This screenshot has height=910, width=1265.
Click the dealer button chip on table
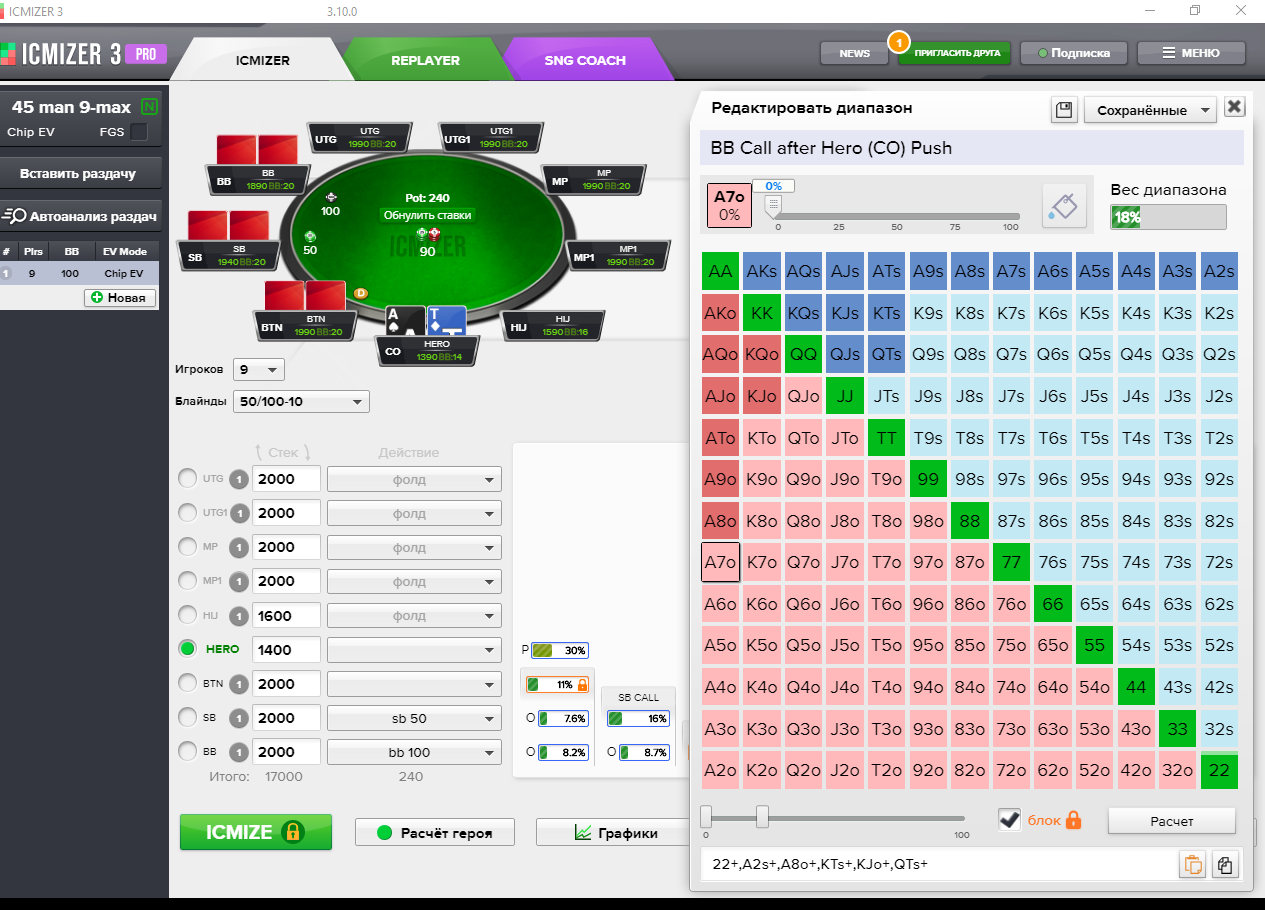(361, 293)
